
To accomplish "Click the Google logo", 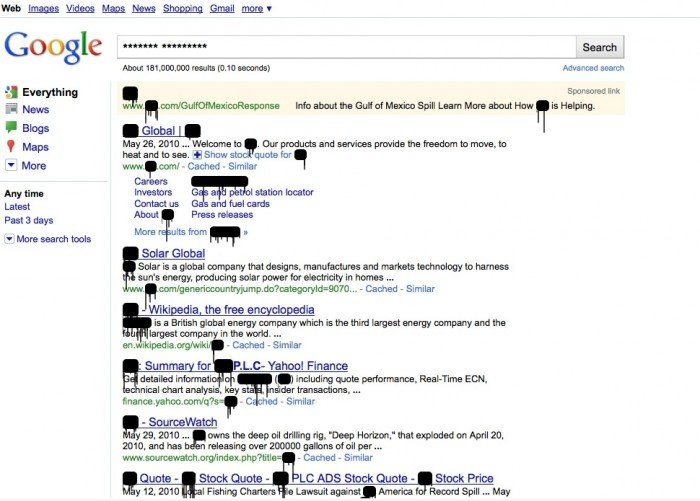I will [54, 47].
